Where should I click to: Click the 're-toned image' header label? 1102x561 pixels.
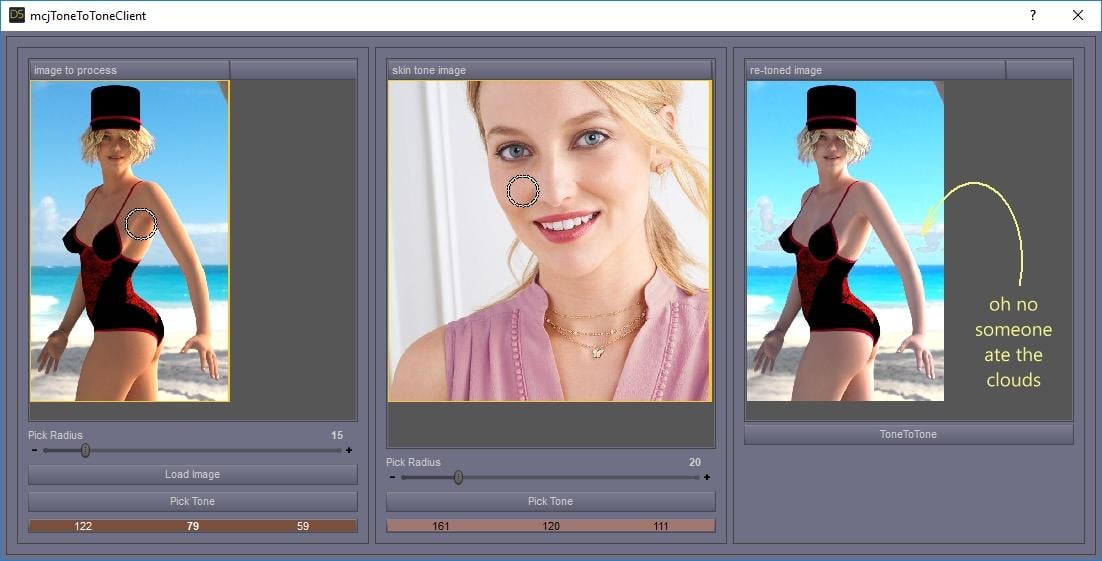(786, 70)
